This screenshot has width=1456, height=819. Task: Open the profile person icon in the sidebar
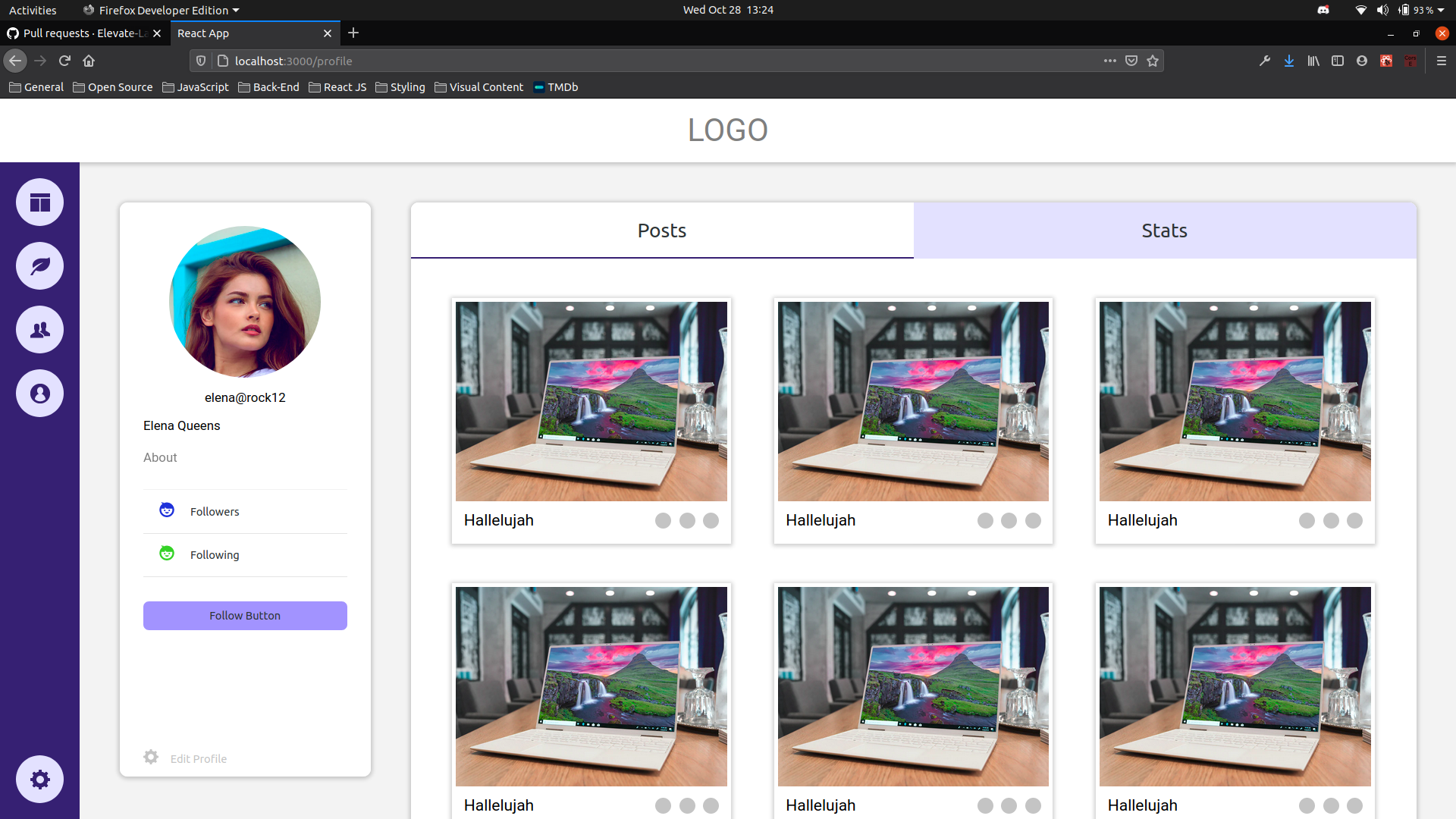[x=39, y=394]
